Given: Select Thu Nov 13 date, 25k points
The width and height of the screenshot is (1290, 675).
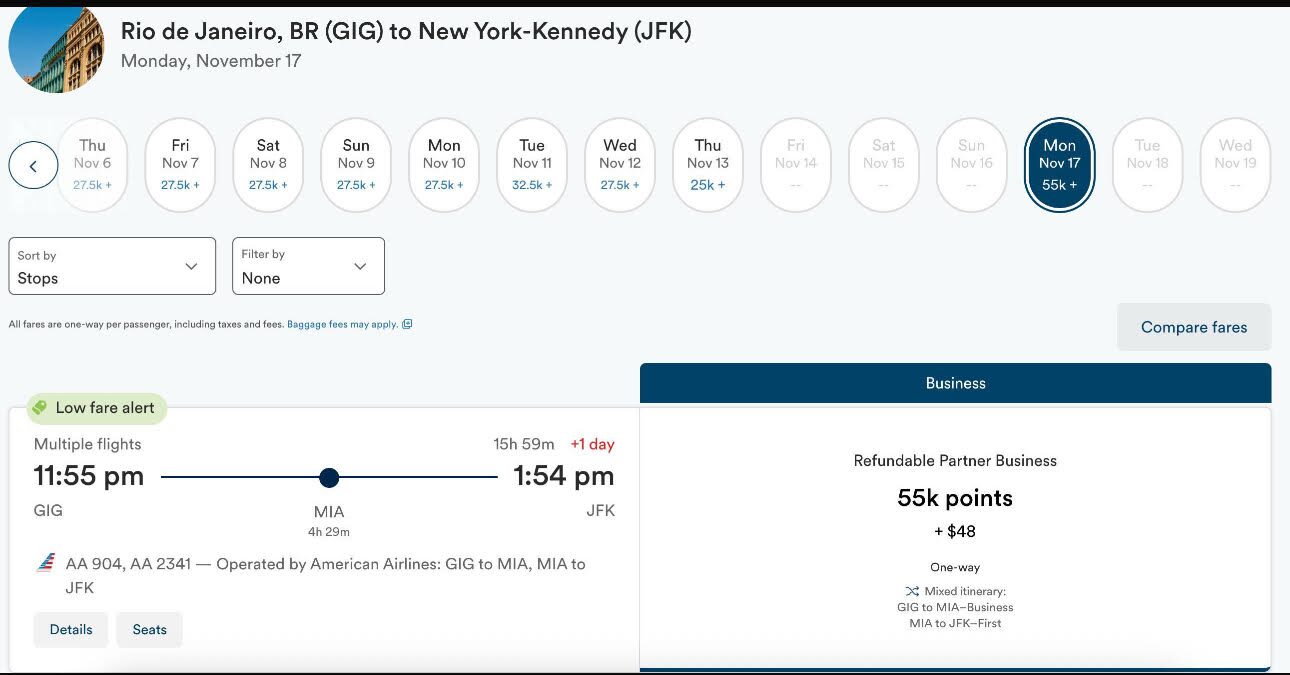Looking at the screenshot, I should click(708, 165).
